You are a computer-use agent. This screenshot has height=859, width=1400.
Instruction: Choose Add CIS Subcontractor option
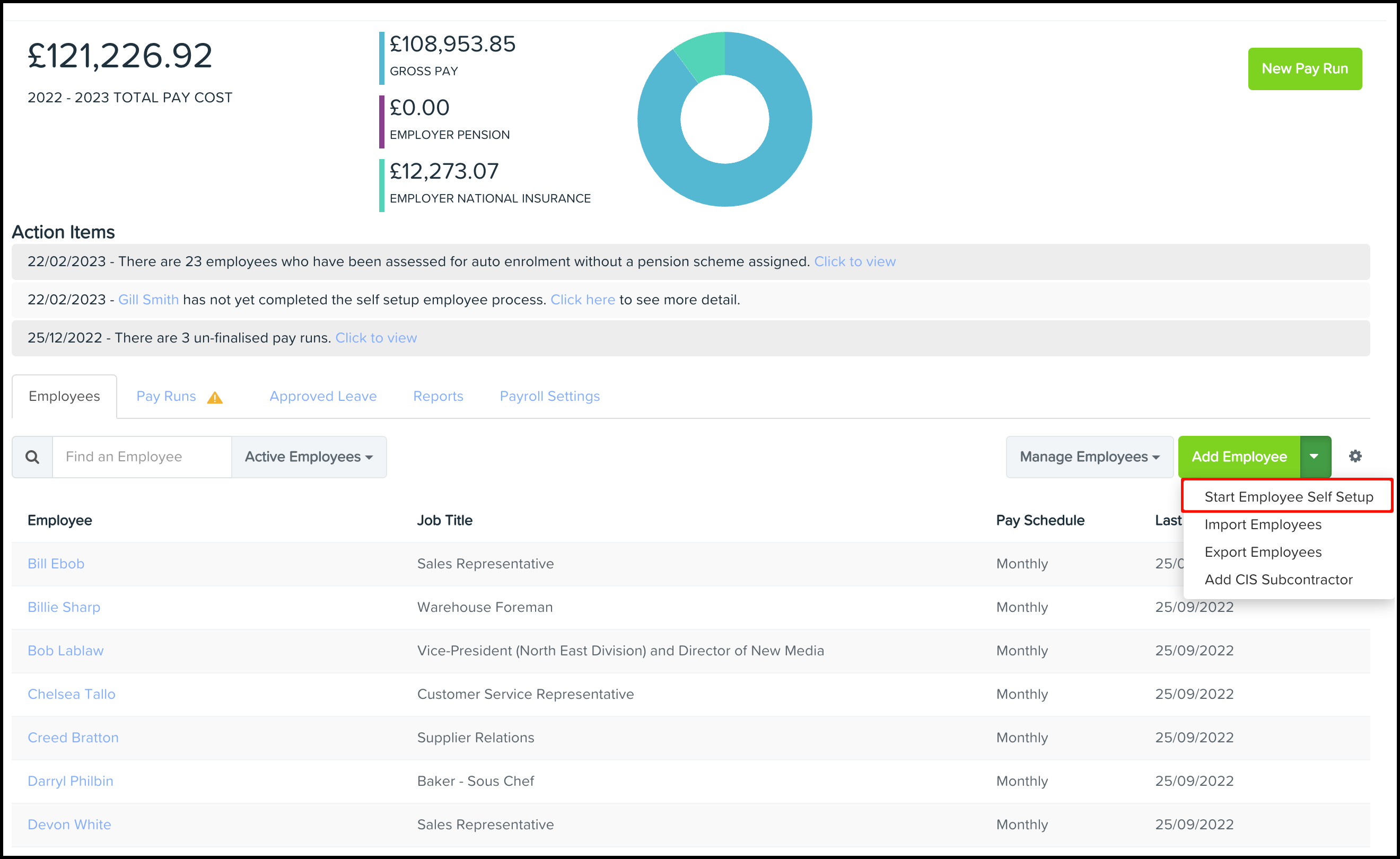coord(1278,580)
